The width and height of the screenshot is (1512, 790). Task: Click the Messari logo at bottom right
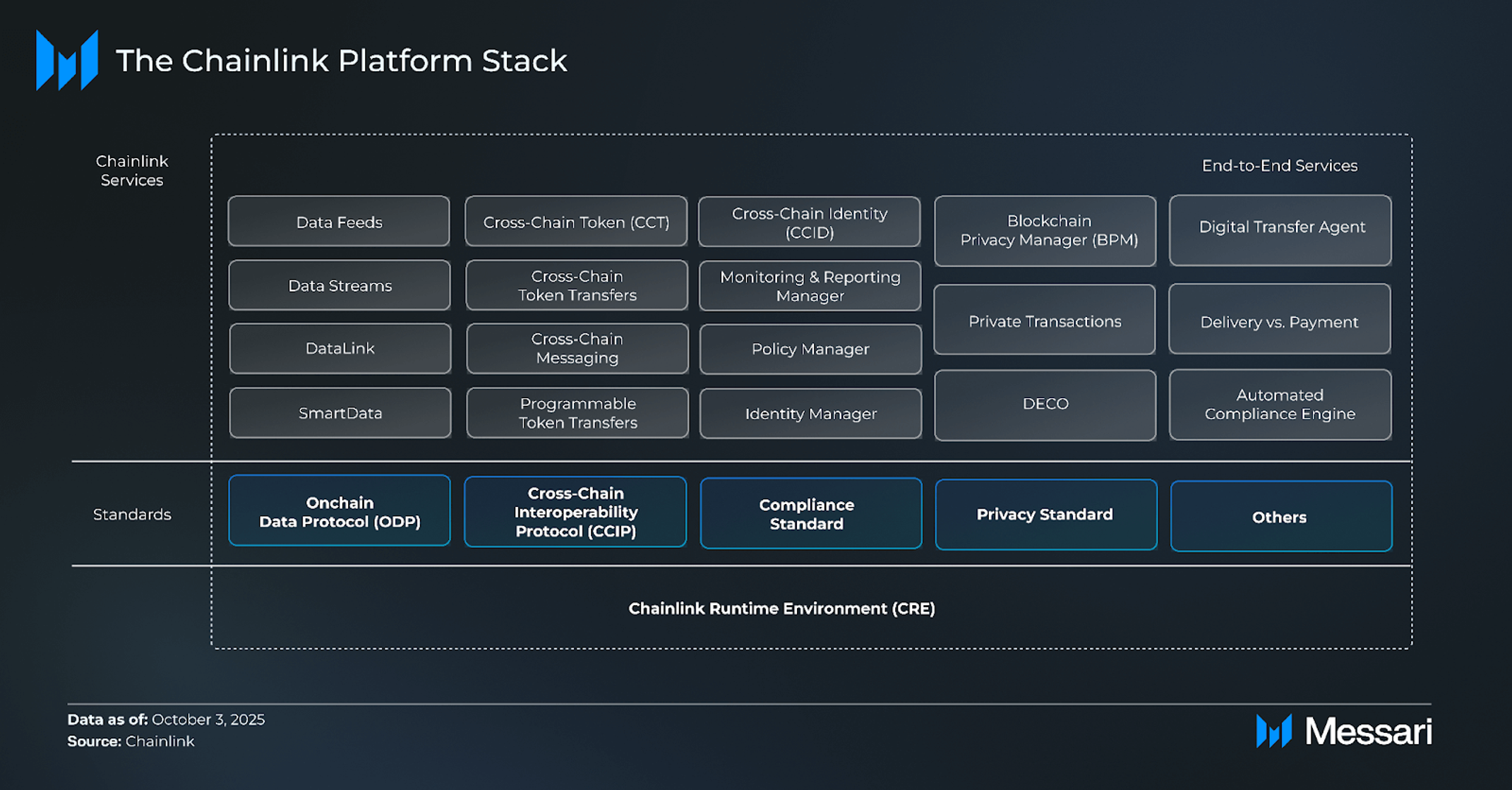tap(1343, 731)
